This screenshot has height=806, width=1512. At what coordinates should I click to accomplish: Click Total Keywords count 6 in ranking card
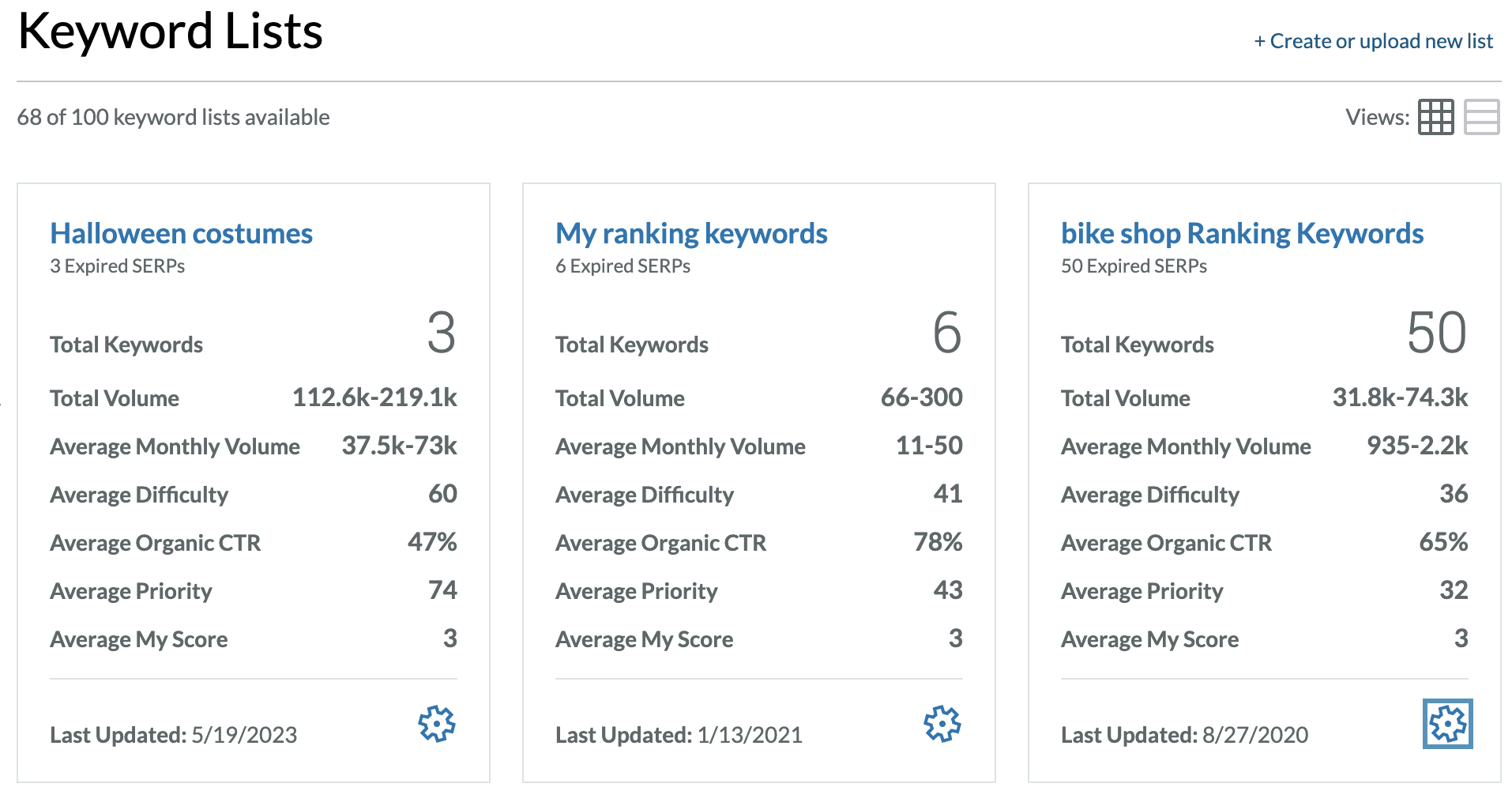tap(946, 333)
